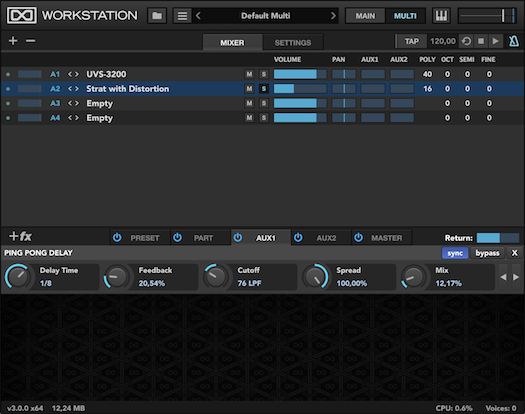Click the UVI logo
The width and height of the screenshot is (525, 414).
(x=22, y=15)
